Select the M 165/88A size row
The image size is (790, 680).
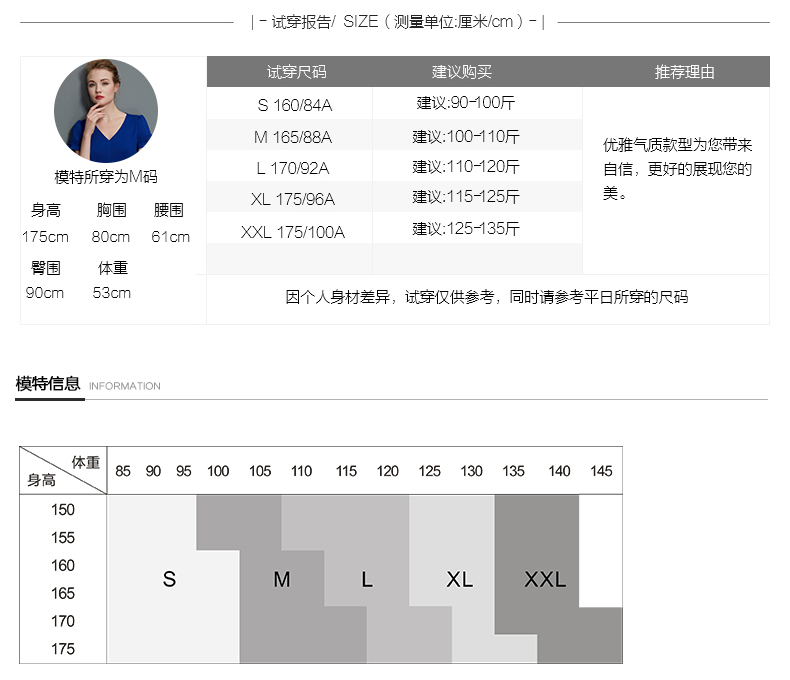[292, 137]
